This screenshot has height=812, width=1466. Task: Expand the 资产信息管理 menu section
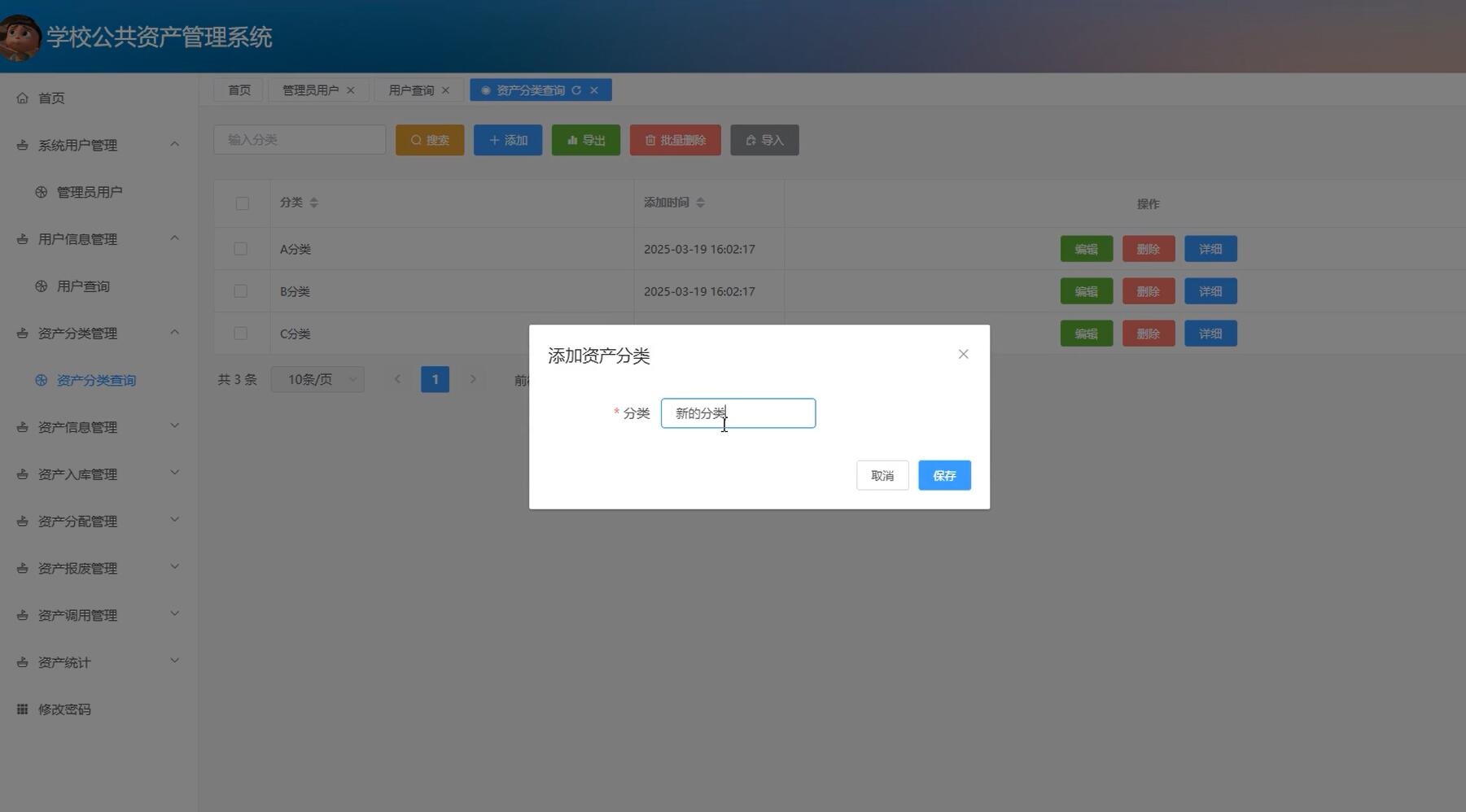tap(173, 425)
